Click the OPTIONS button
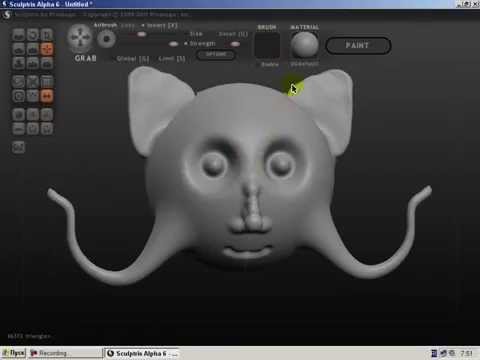Screen dimensions: 480x360 216,54
